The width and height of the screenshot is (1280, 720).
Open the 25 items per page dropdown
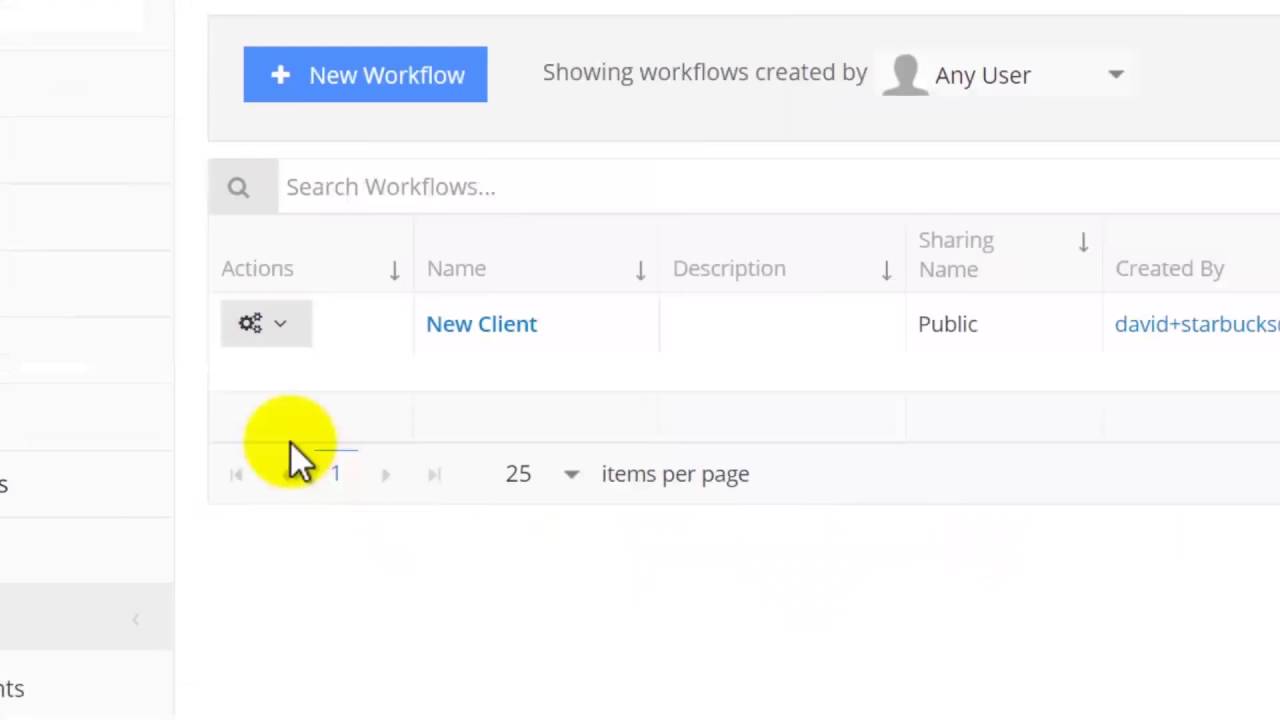(571, 474)
